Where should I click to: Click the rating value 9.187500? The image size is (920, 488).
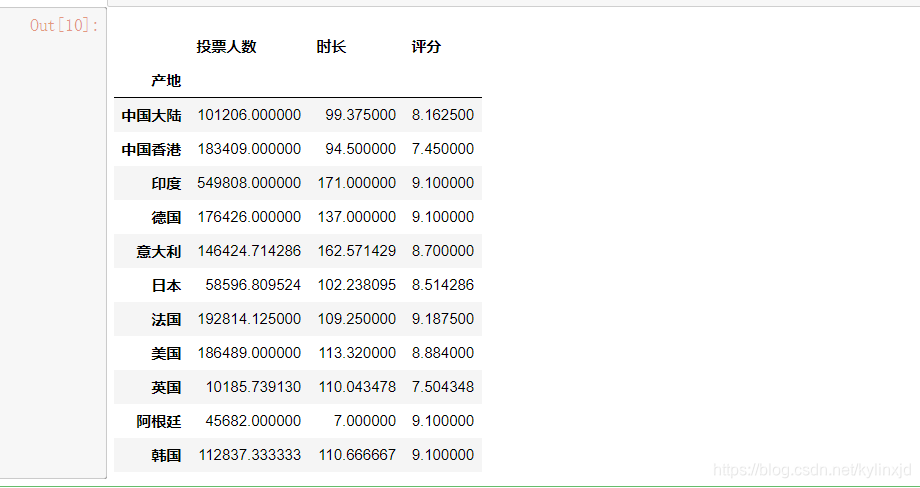pos(443,319)
